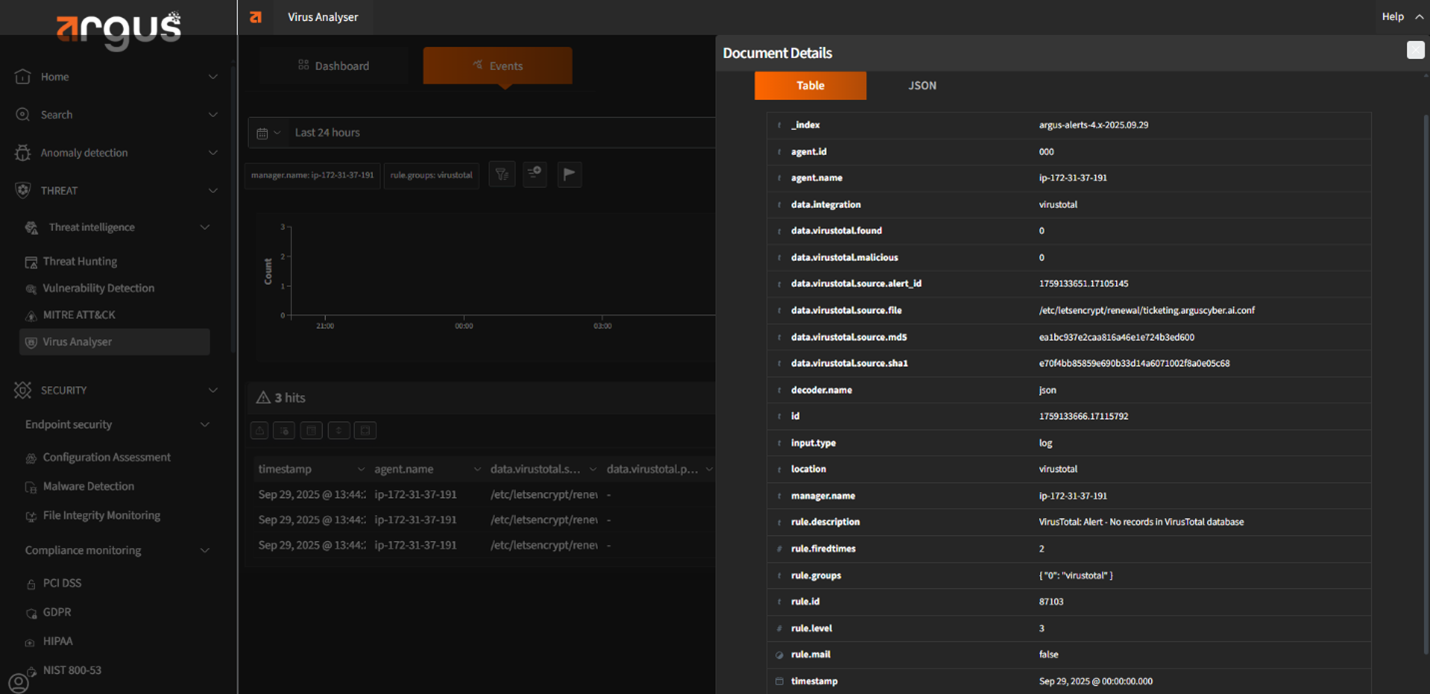Click the Argus logo in top bar

tap(256, 17)
